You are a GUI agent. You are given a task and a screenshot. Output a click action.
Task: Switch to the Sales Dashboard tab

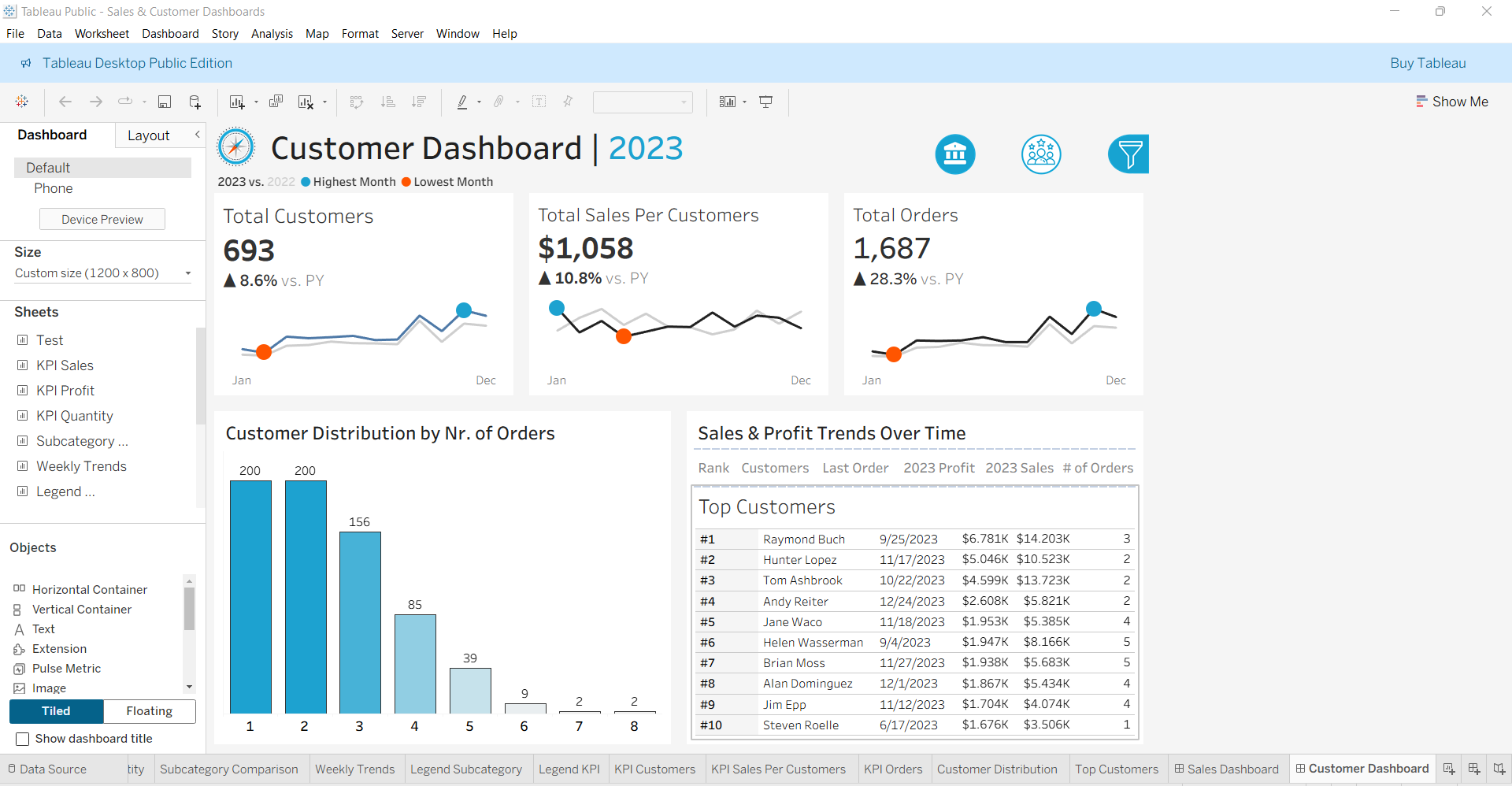[1226, 769]
